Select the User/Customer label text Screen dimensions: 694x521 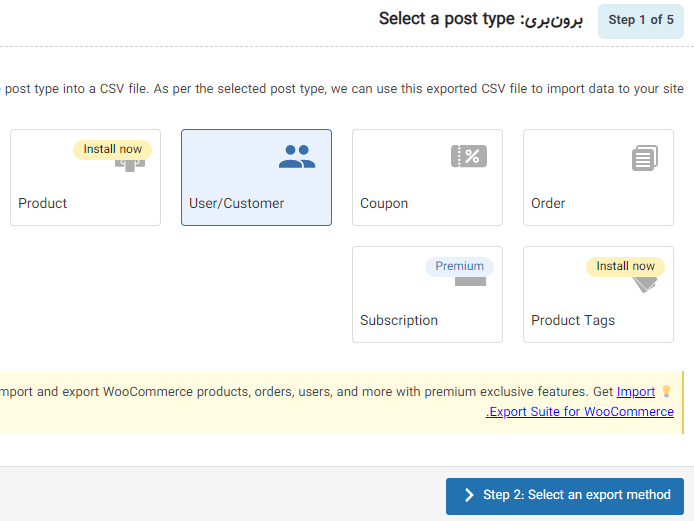coord(236,203)
